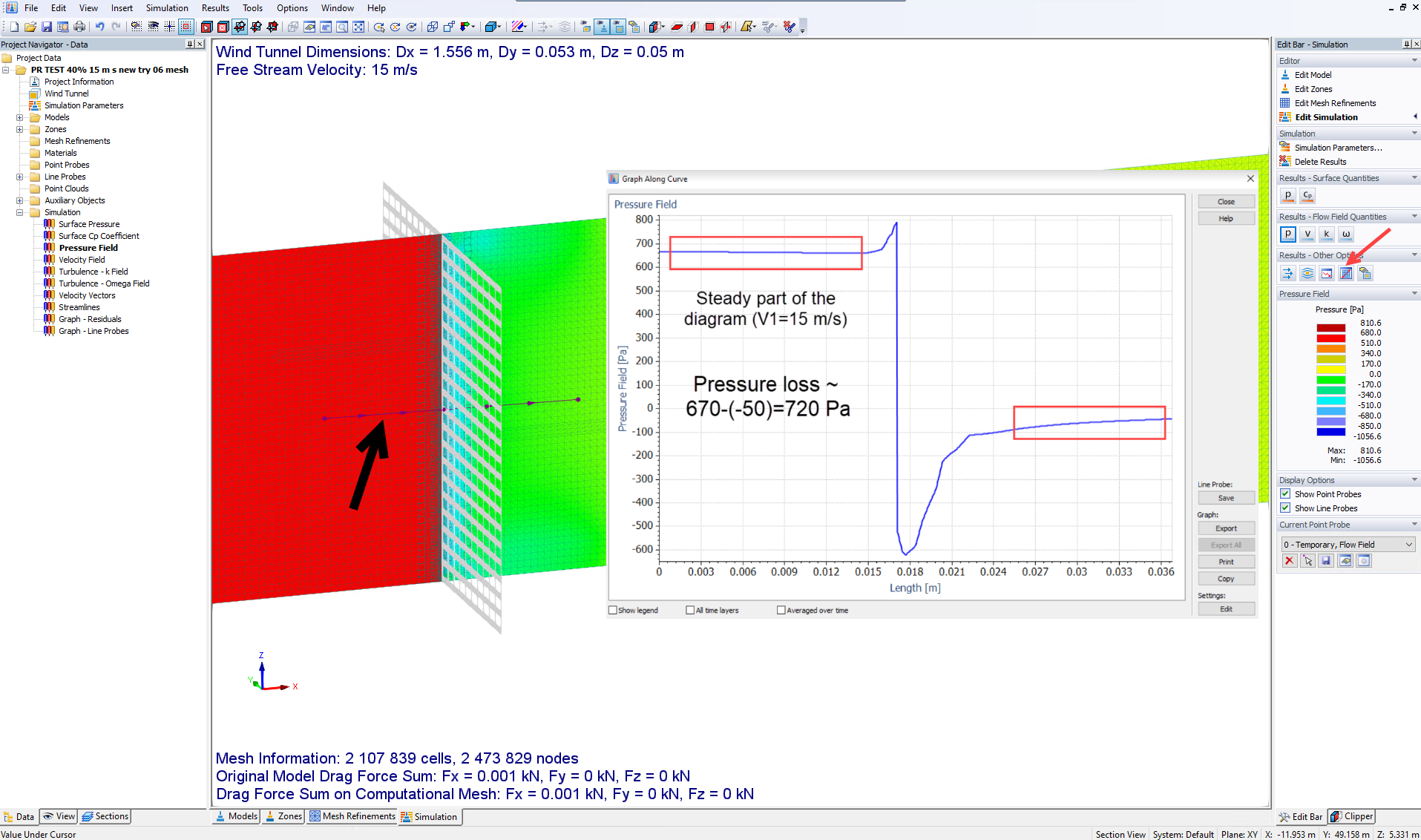Click the yellow 170.0 legend color swatch

click(x=1330, y=369)
